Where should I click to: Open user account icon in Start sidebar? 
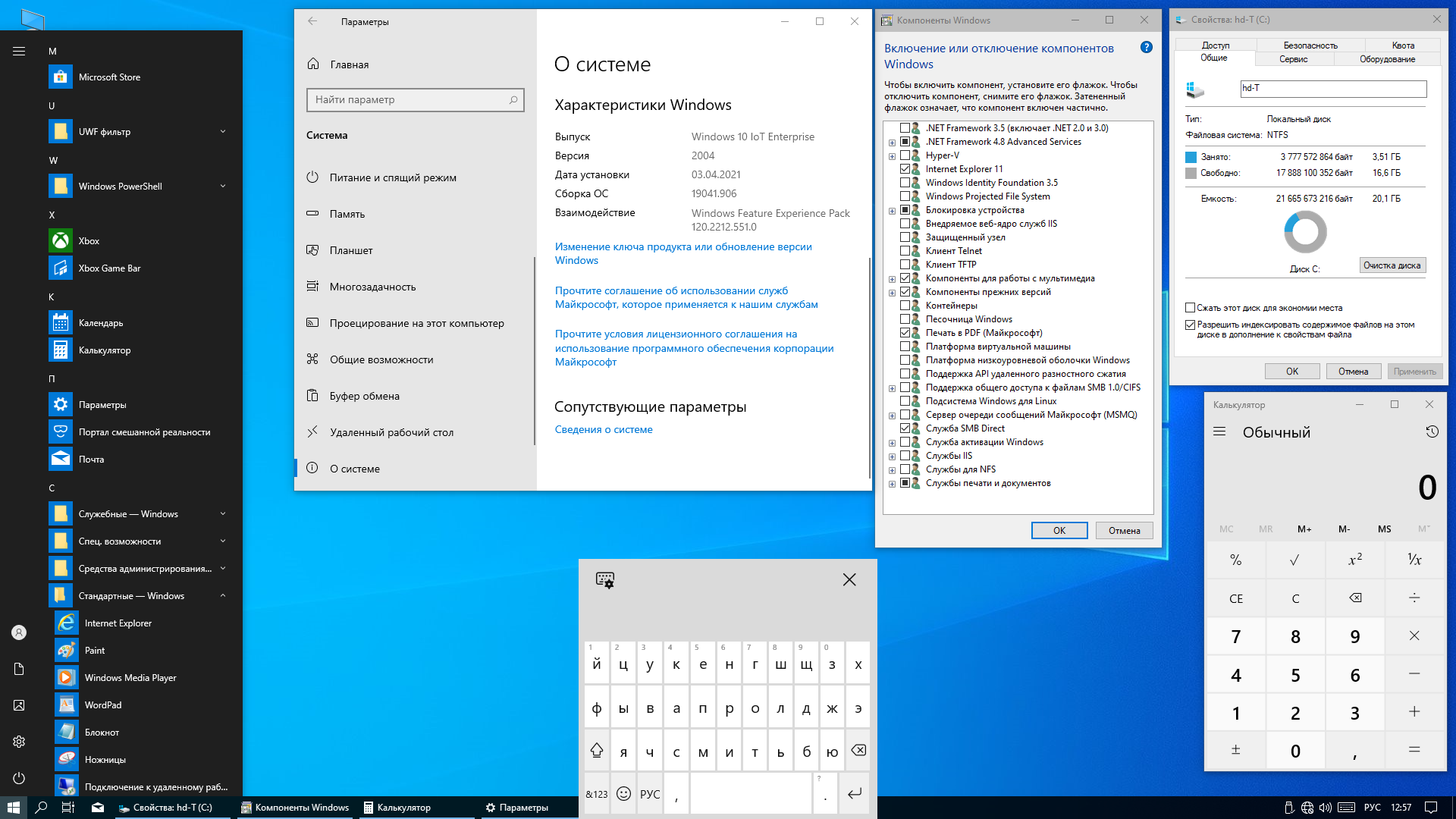pos(19,632)
